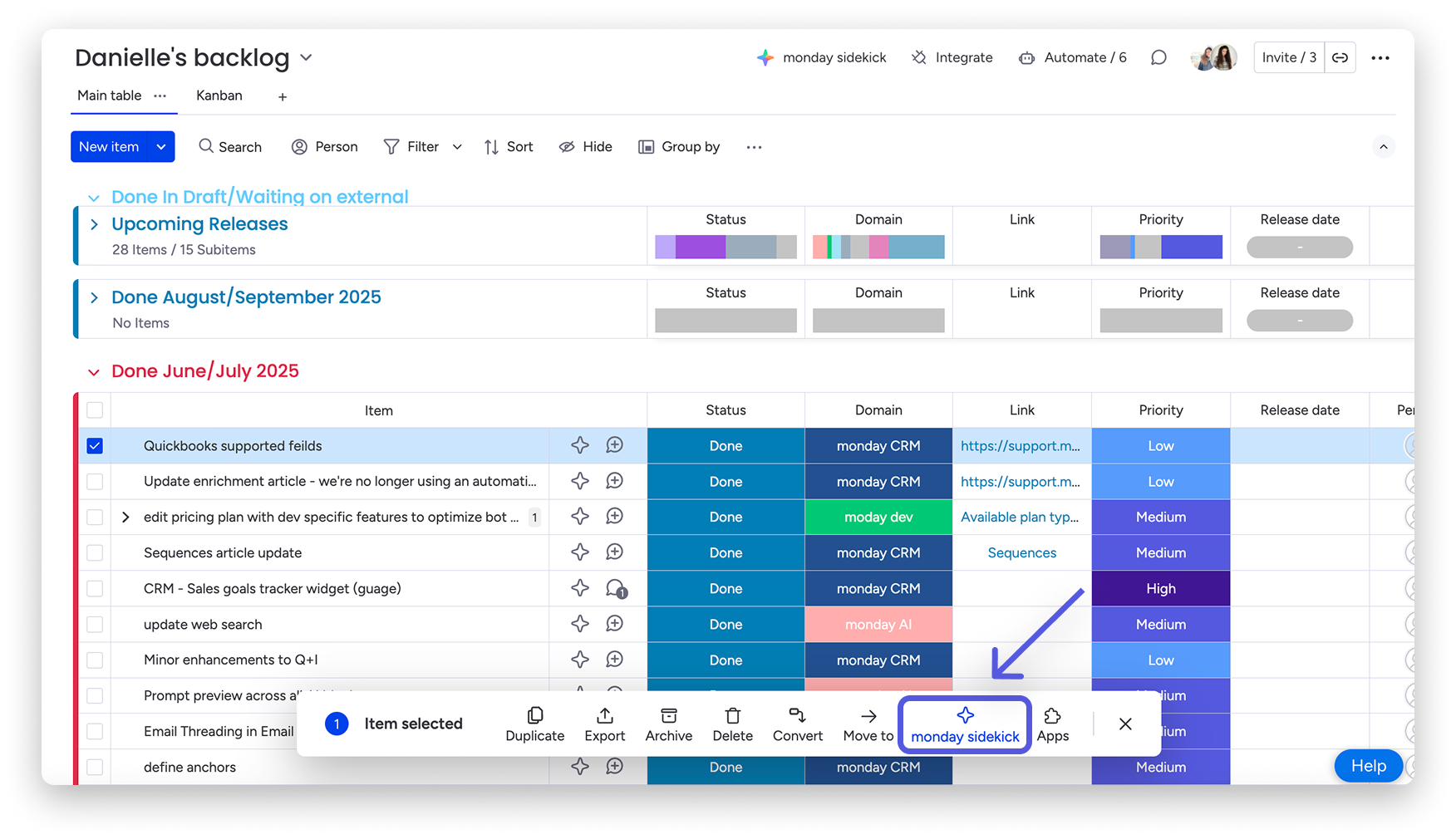1456x839 pixels.
Task: Delete the selected item
Action: 733,724
